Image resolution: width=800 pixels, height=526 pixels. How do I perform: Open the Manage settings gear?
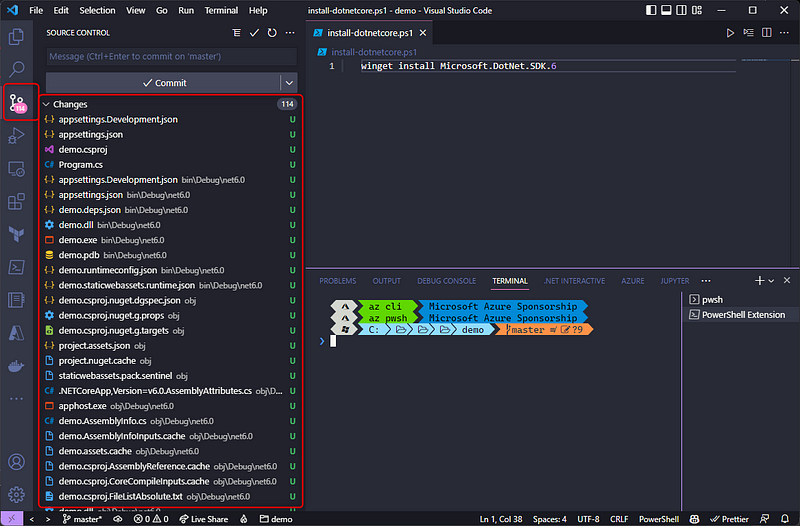[16, 493]
